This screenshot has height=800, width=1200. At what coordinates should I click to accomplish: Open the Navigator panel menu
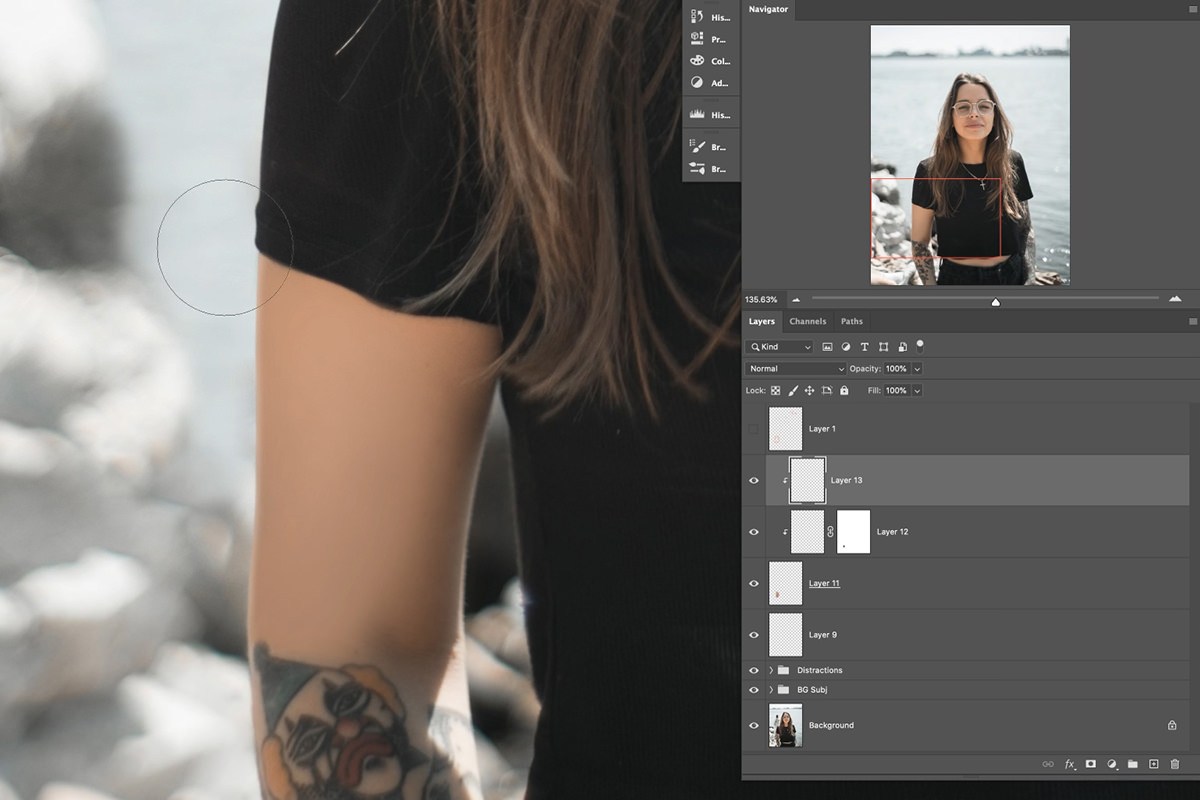1192,10
